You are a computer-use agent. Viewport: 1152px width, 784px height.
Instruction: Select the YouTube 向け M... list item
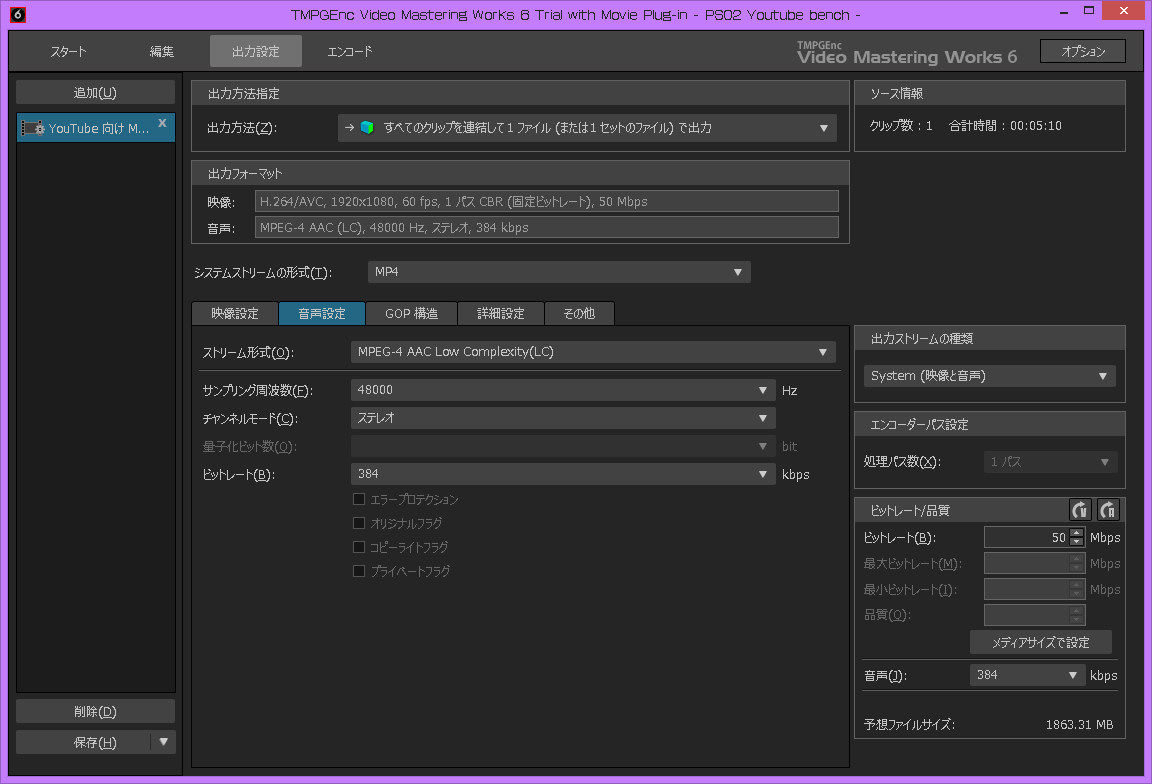click(x=96, y=128)
